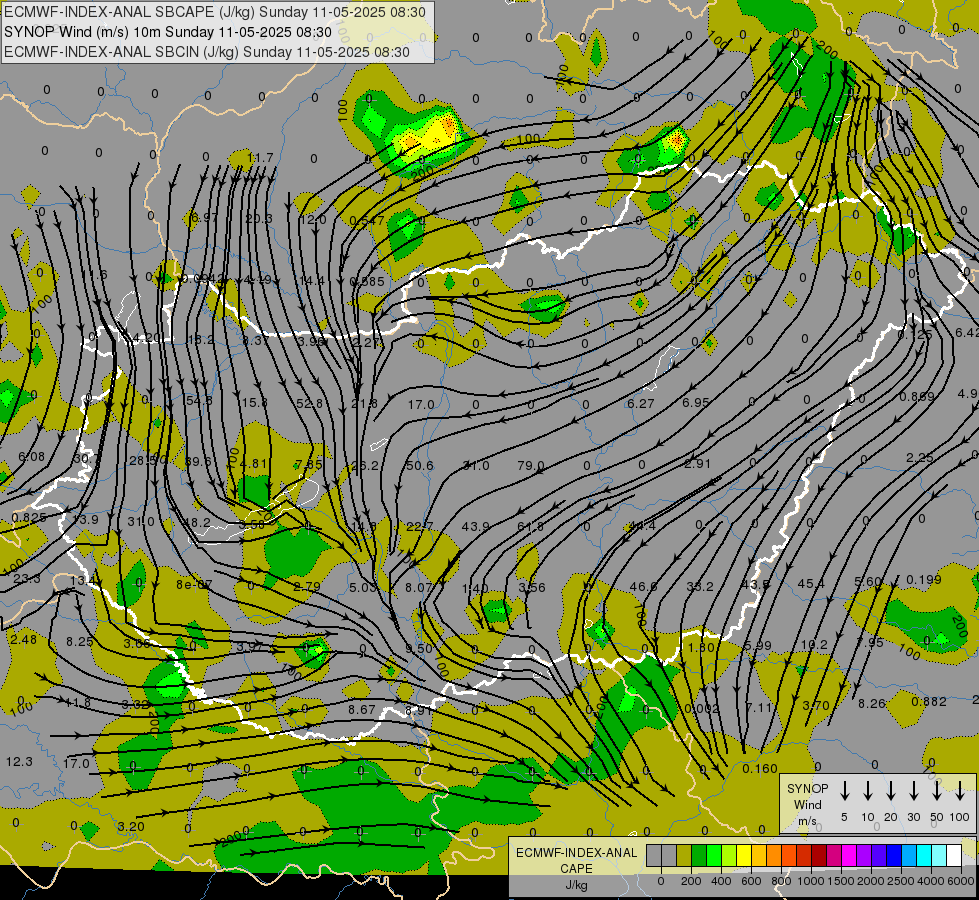Image resolution: width=979 pixels, height=900 pixels.
Task: Click the '8e-07' value on the map
Action: (x=194, y=585)
